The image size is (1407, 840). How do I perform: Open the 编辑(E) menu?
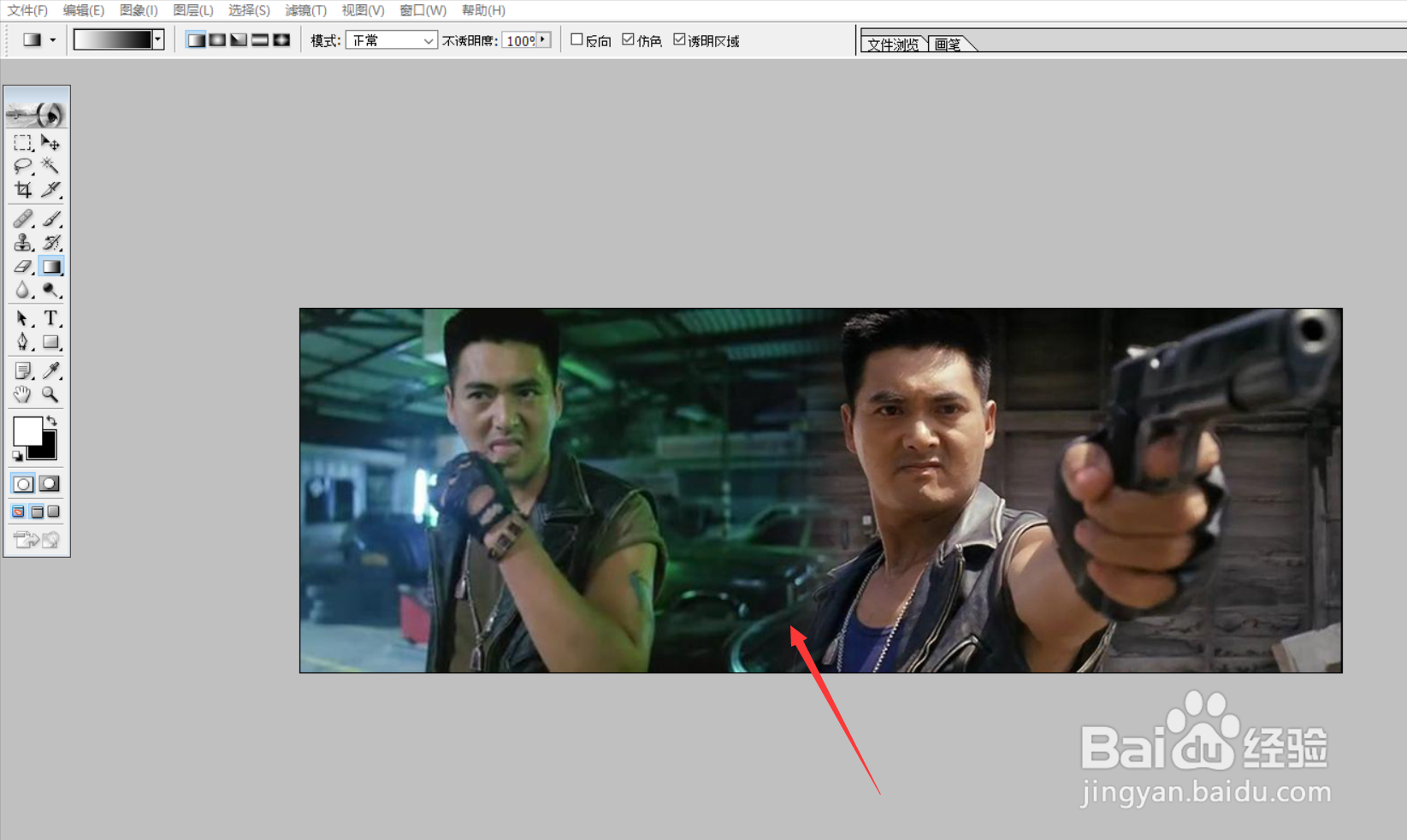pyautogui.click(x=83, y=10)
